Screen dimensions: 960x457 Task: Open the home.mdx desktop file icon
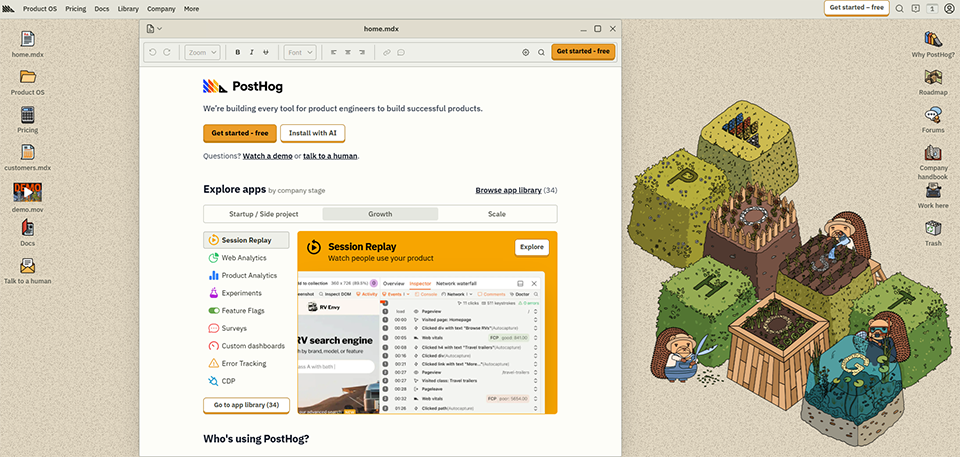28,39
